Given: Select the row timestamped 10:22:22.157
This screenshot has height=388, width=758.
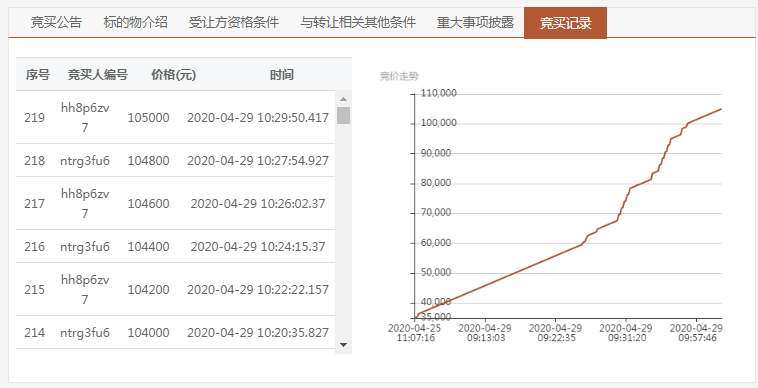Looking at the screenshot, I should pos(175,289).
